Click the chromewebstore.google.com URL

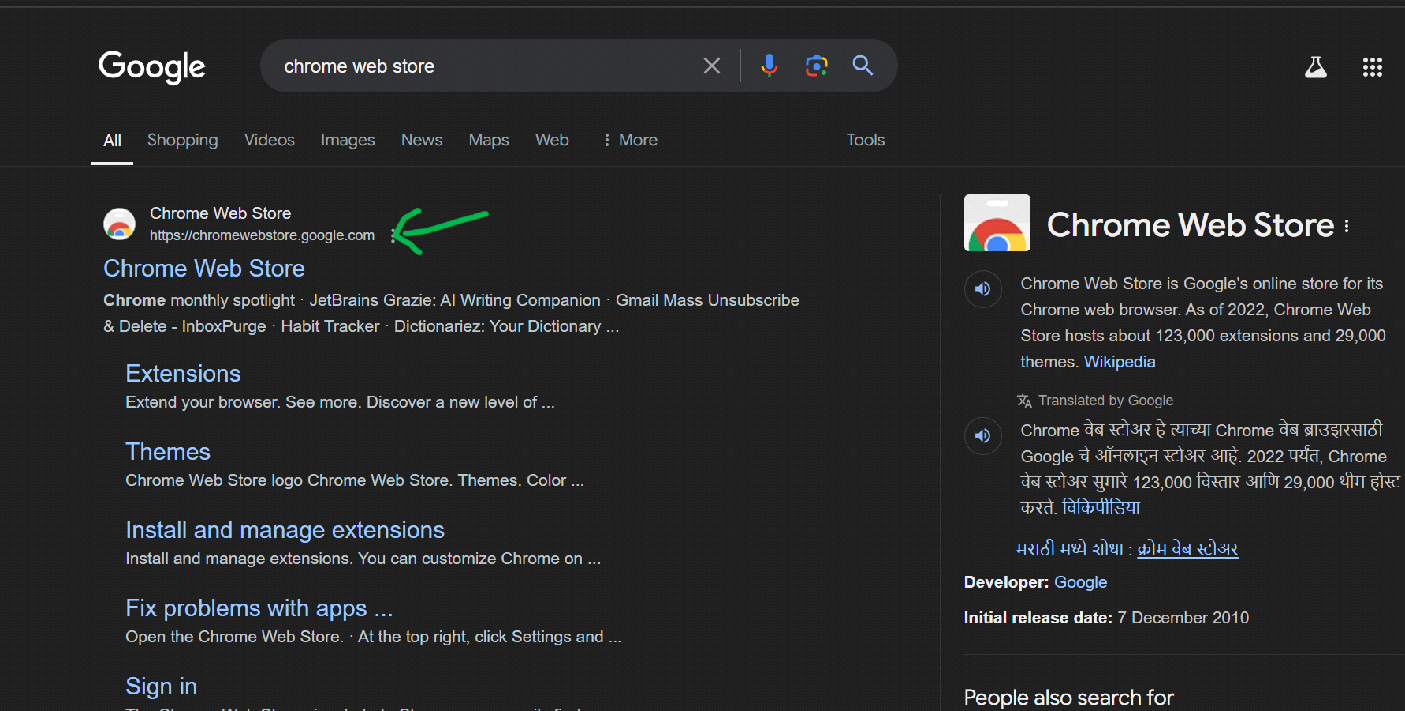(x=262, y=236)
